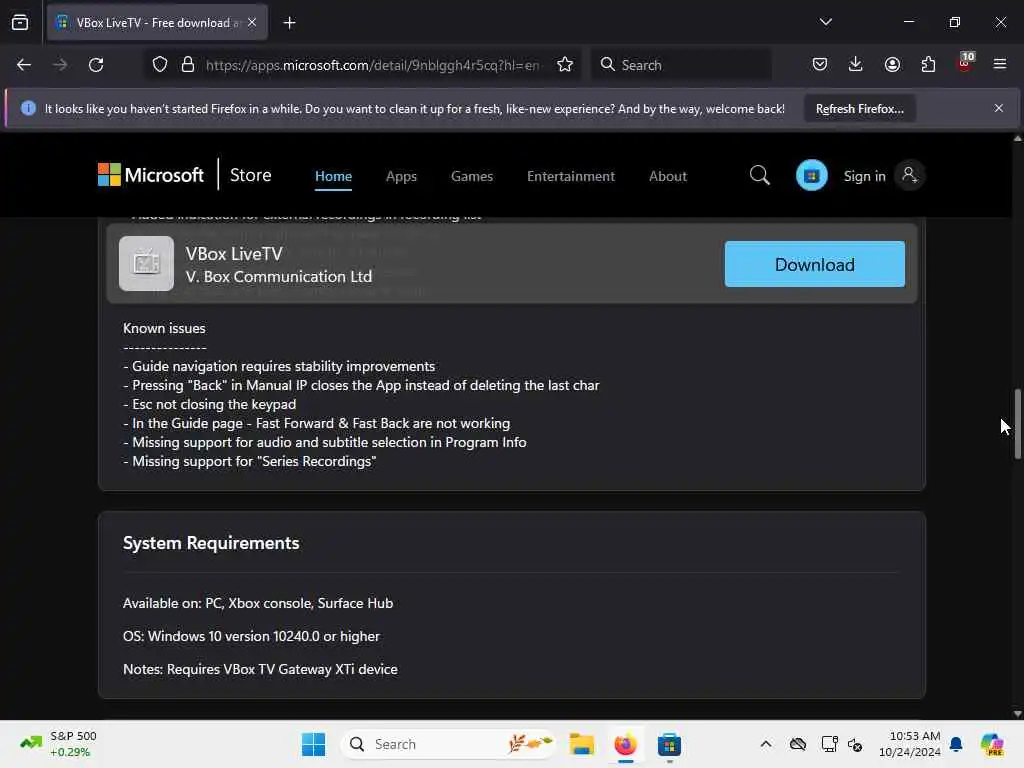Click the taskbar Search box
This screenshot has width=1024, height=768.
point(449,744)
